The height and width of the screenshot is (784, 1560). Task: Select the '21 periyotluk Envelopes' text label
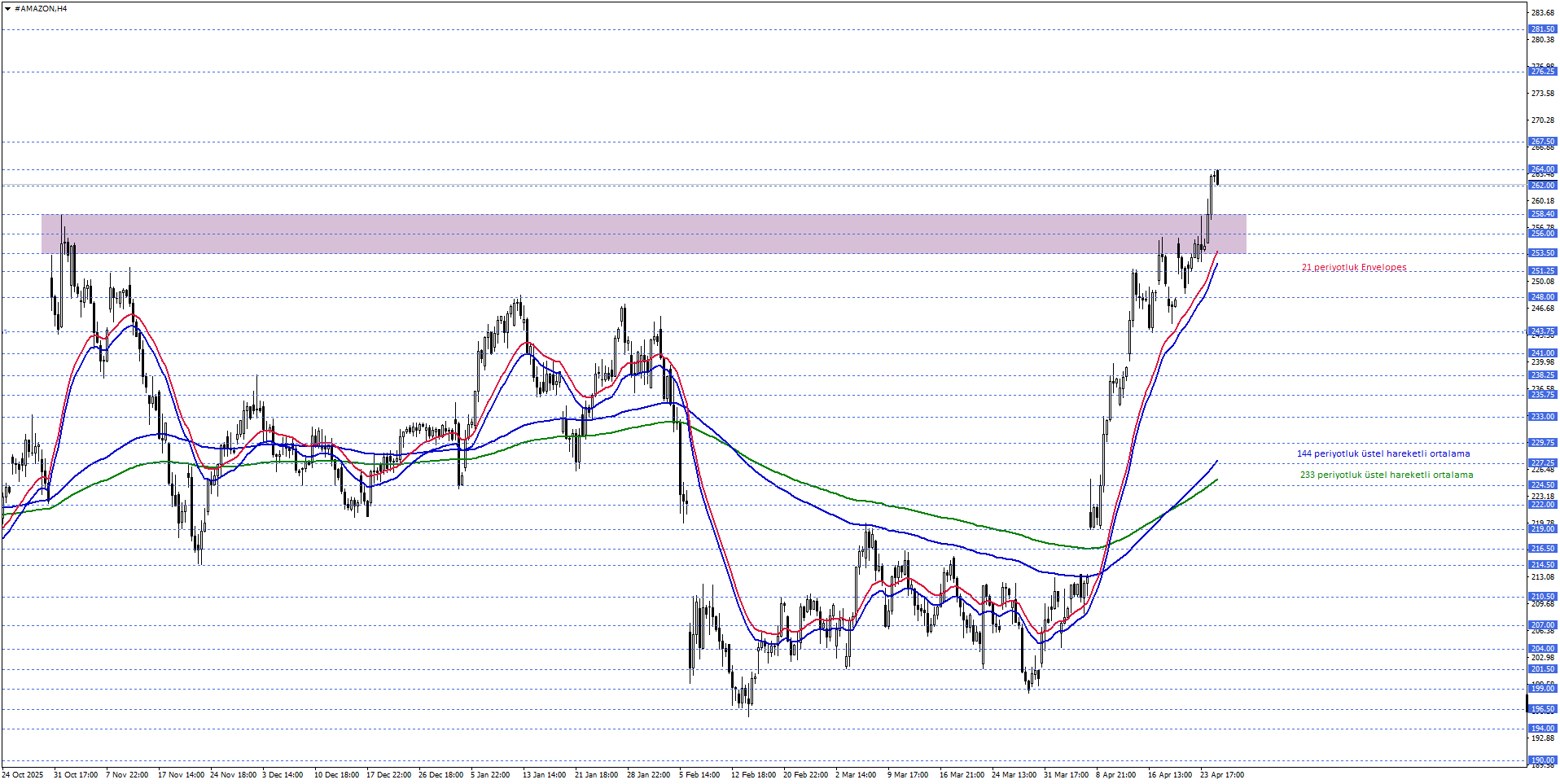click(x=1353, y=268)
